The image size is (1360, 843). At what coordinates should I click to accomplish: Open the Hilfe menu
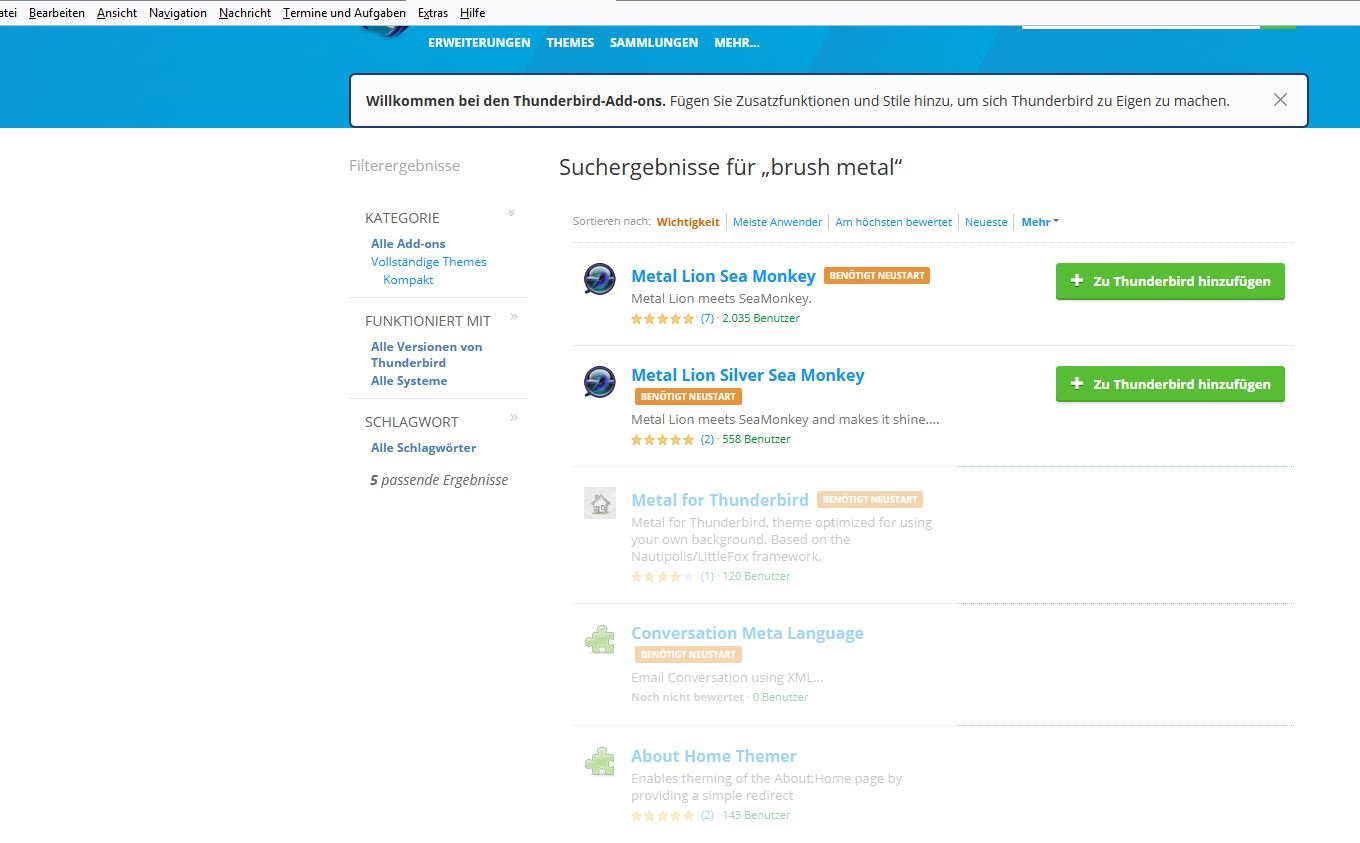click(473, 13)
